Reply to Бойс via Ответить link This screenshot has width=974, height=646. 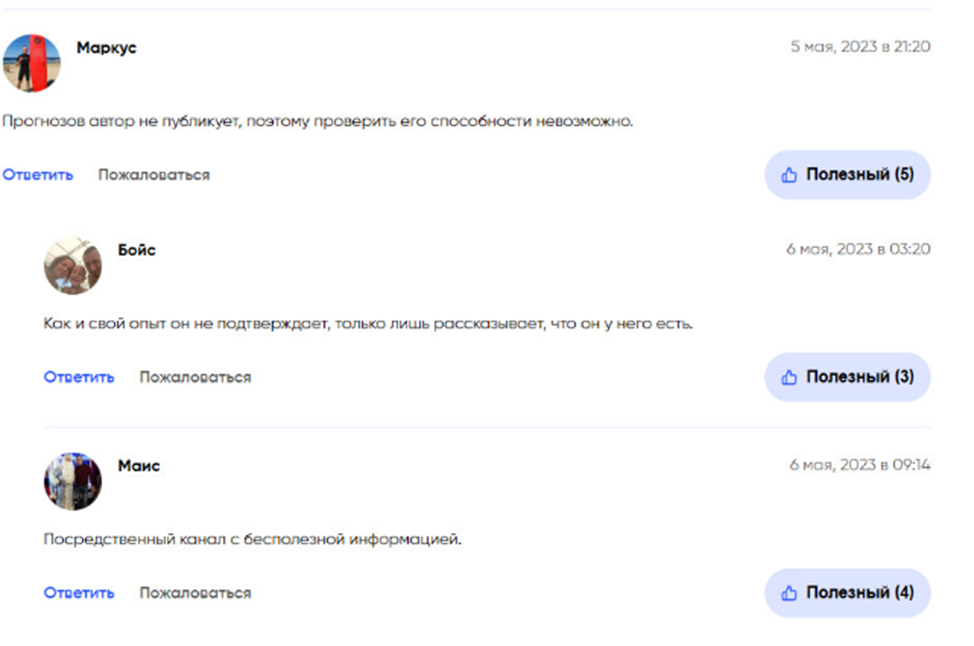(79, 377)
